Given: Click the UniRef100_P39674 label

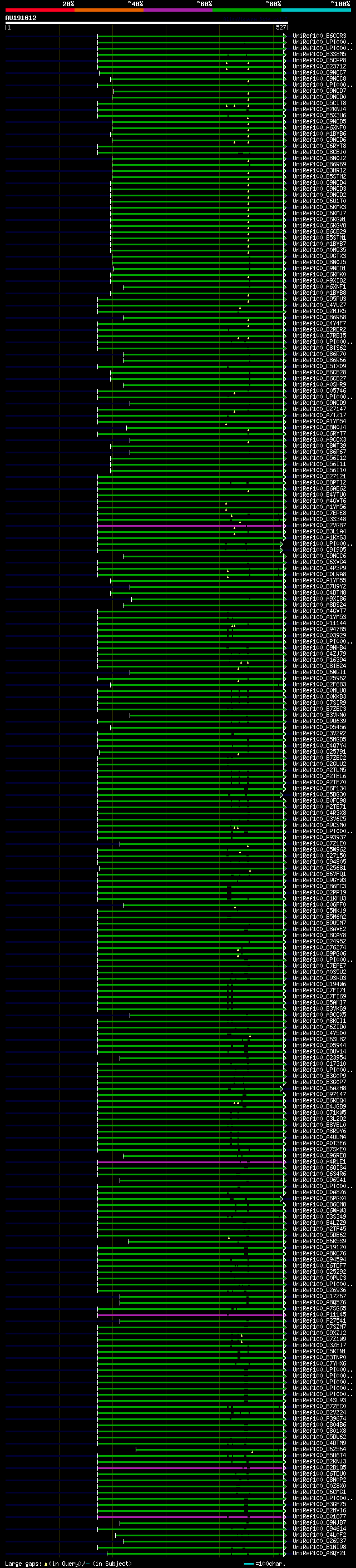Looking at the screenshot, I should 319,1419.
